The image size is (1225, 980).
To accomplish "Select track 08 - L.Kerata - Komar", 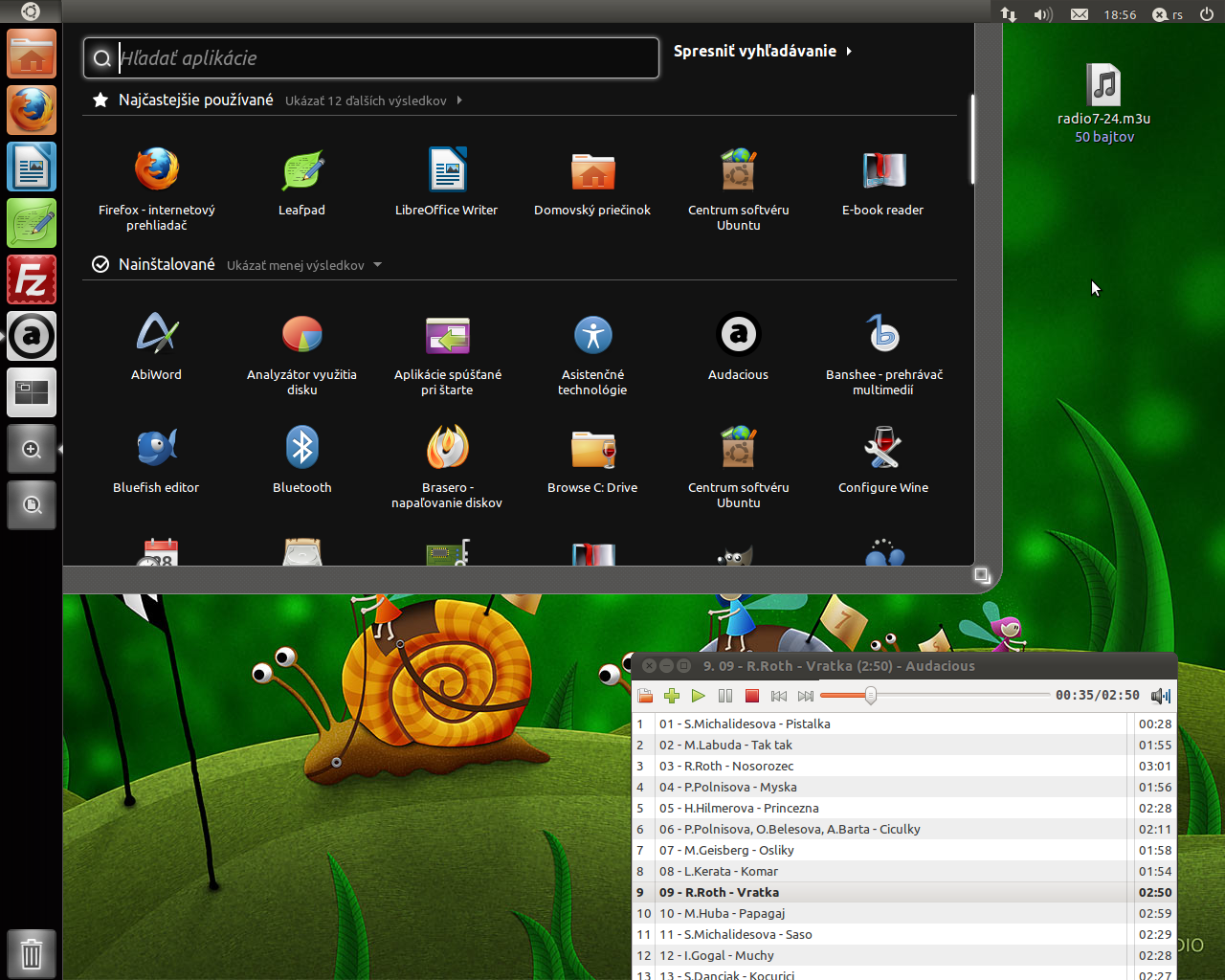I will tap(904, 871).
